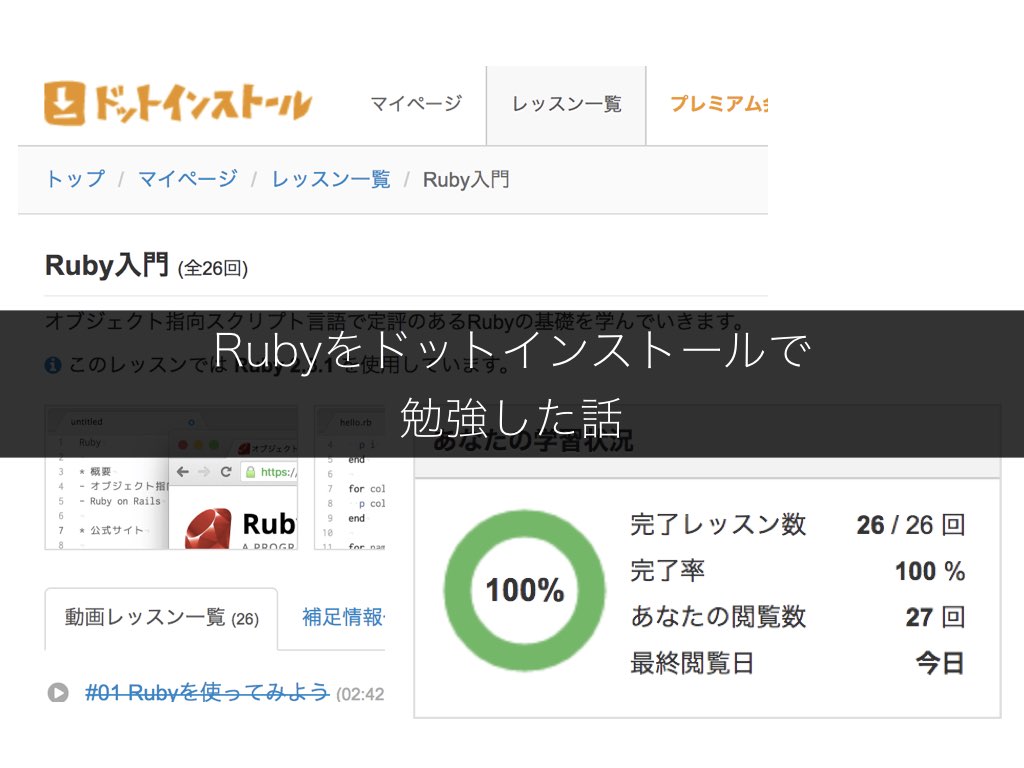1024x768 pixels.
Task: Open lesson #01 Rubyを使ってみよう
Action: pos(207,692)
